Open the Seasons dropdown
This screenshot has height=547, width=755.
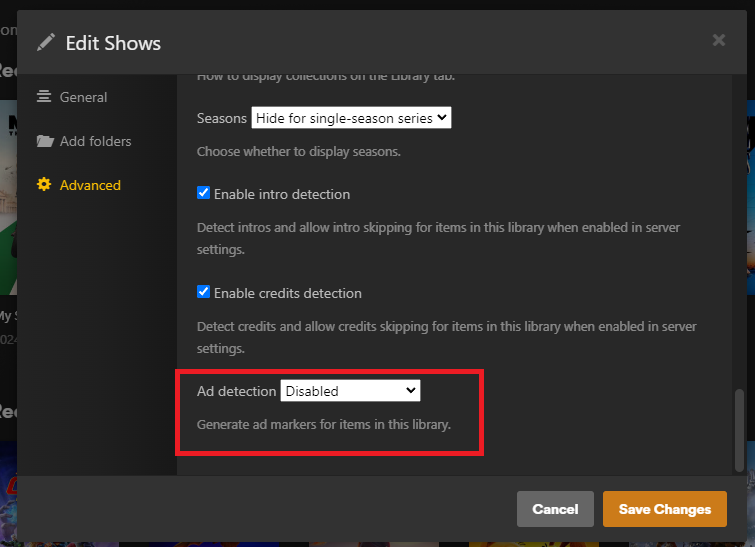click(351, 118)
